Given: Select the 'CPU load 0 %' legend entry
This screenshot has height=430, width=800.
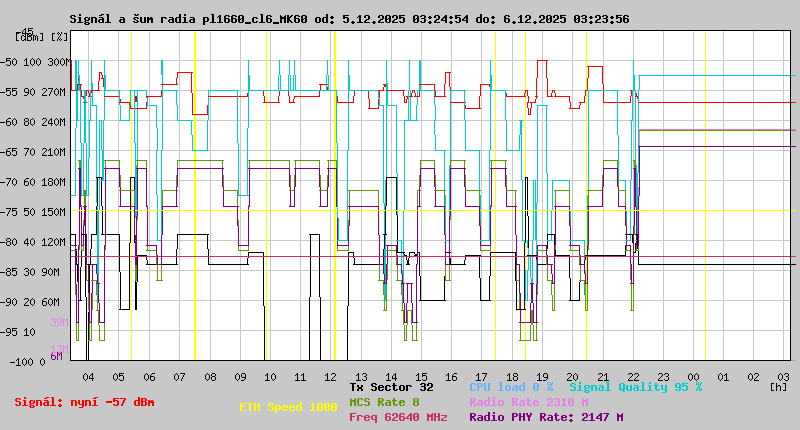Looking at the screenshot, I should coord(510,386).
